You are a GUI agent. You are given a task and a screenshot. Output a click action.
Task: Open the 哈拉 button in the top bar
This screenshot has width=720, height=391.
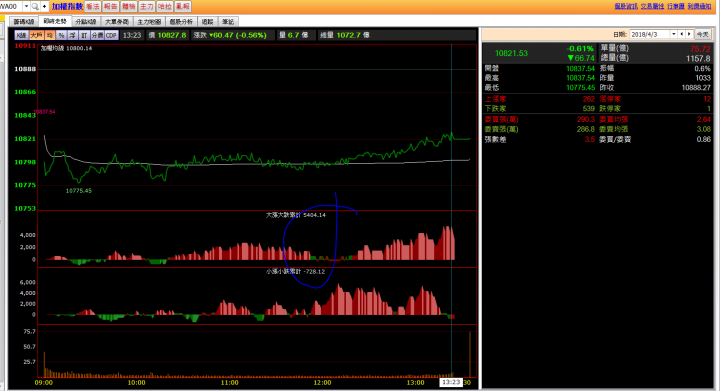click(164, 6)
